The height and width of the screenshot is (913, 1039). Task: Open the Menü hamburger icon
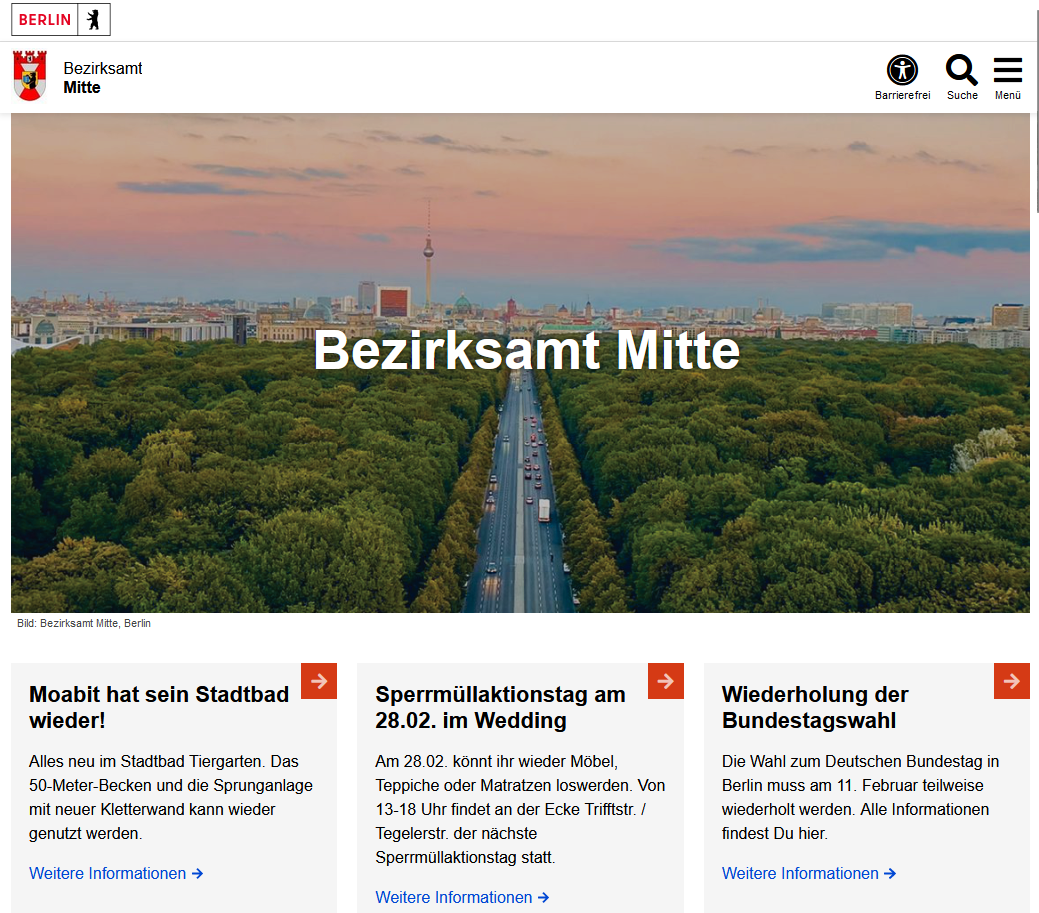coord(1008,69)
